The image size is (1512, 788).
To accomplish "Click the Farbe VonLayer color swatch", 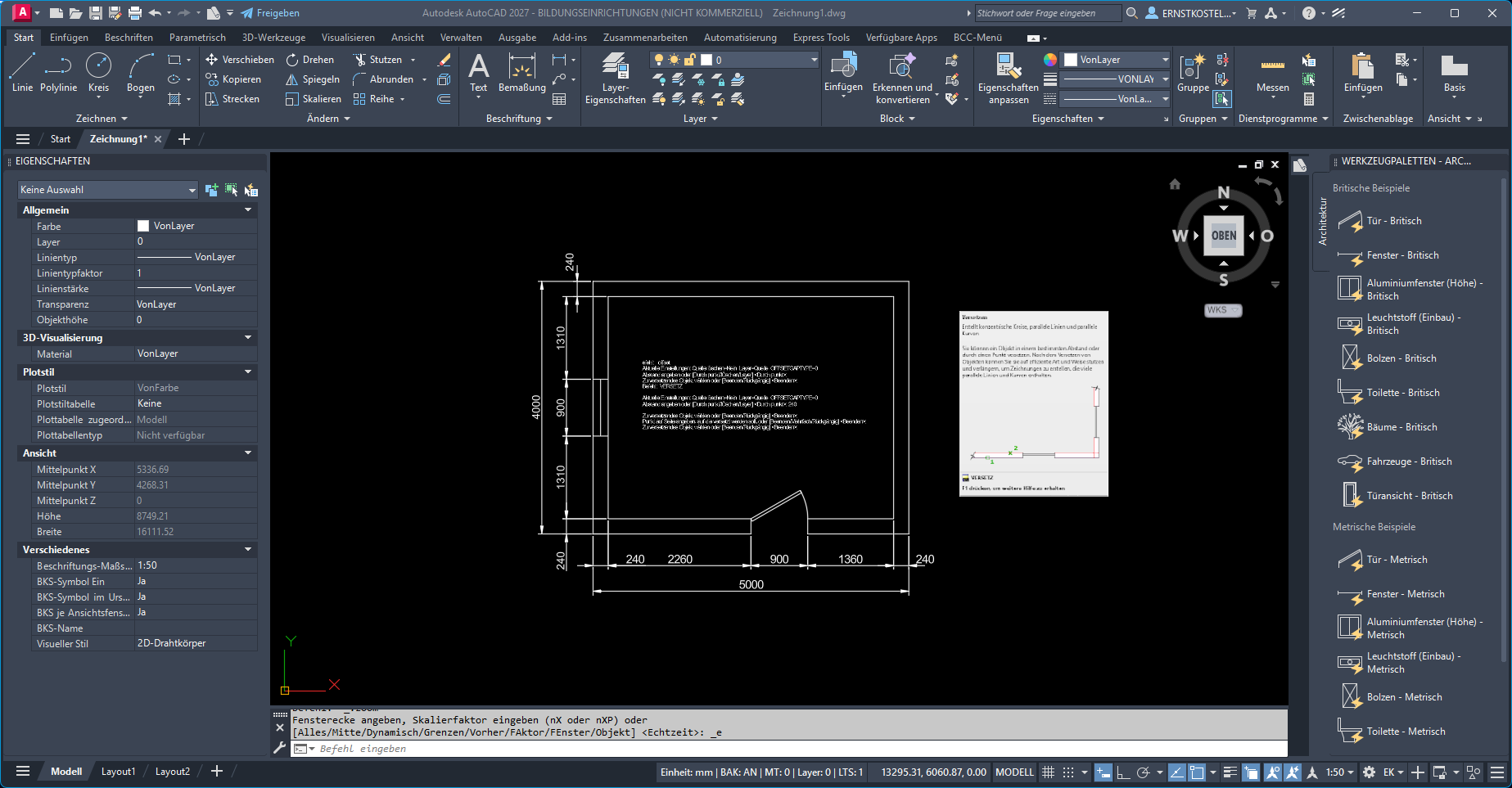I will pos(143,226).
